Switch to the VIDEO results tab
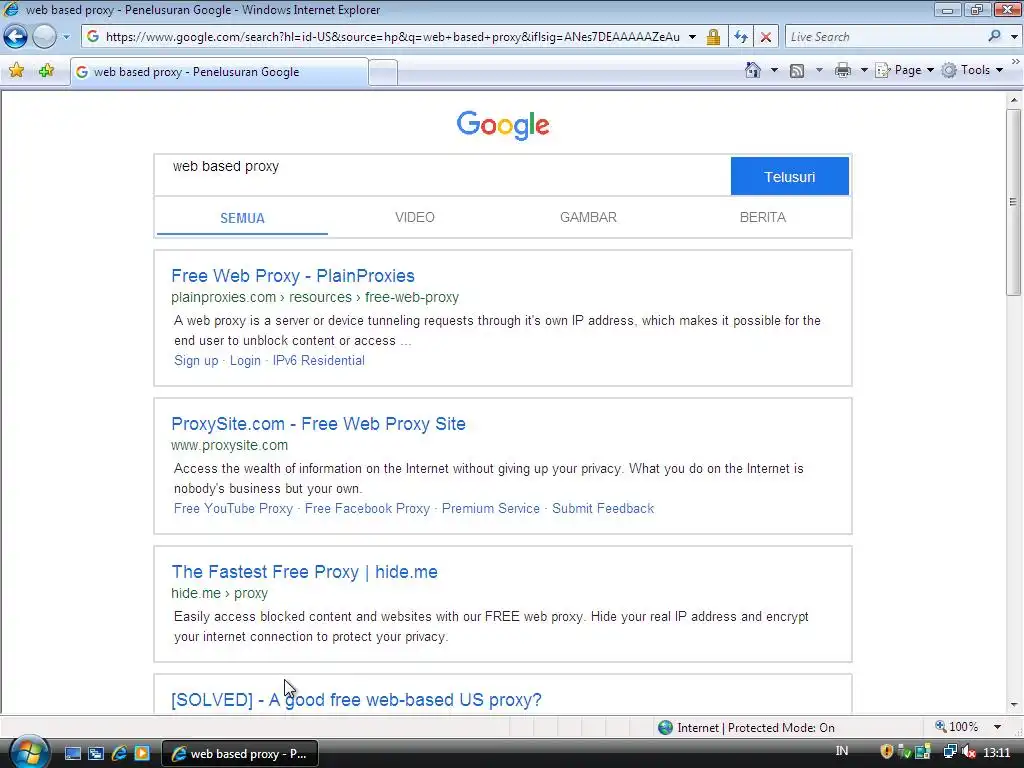1024x768 pixels. [415, 217]
